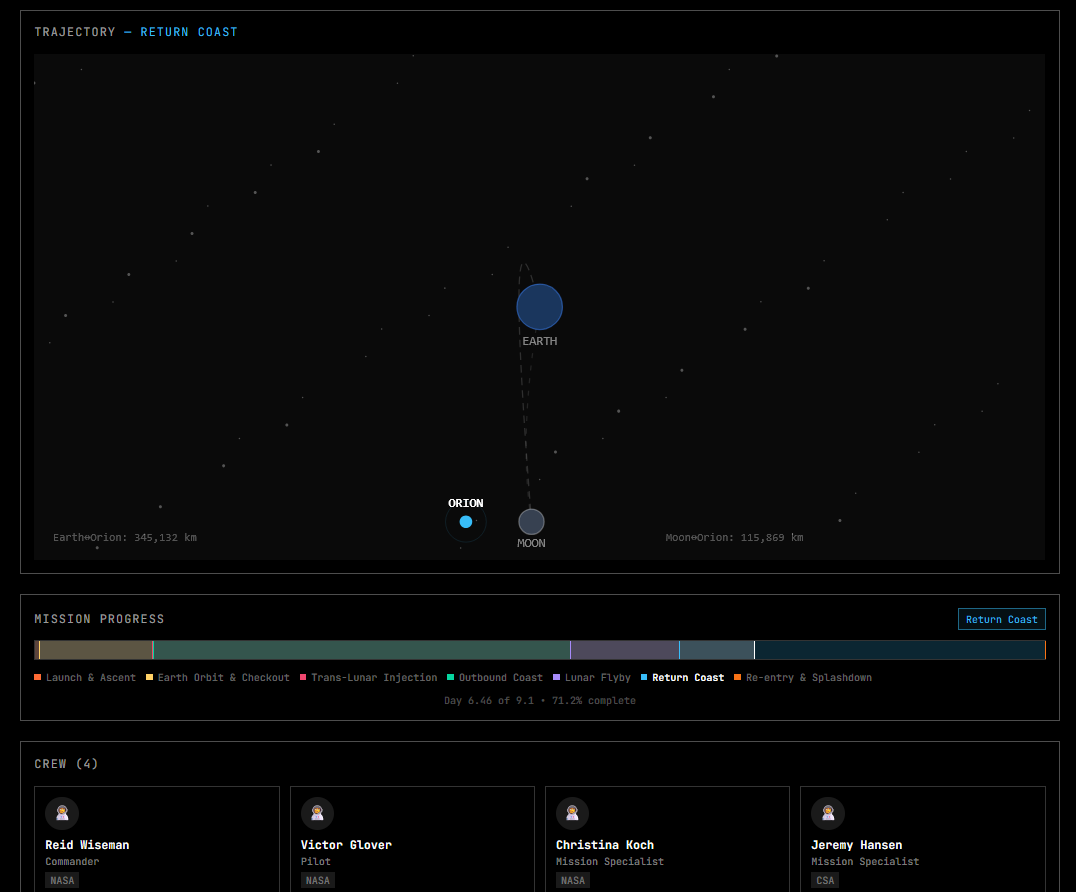Select the Moon circle in trajectory view
This screenshot has height=892, width=1076.
(531, 522)
